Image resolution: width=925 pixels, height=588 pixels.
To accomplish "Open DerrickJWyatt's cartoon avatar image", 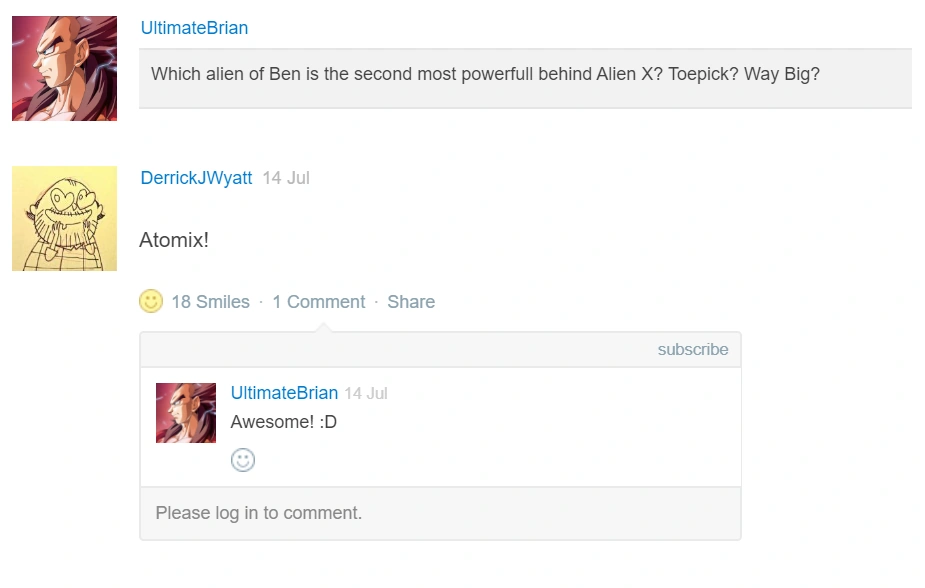I will pos(64,218).
